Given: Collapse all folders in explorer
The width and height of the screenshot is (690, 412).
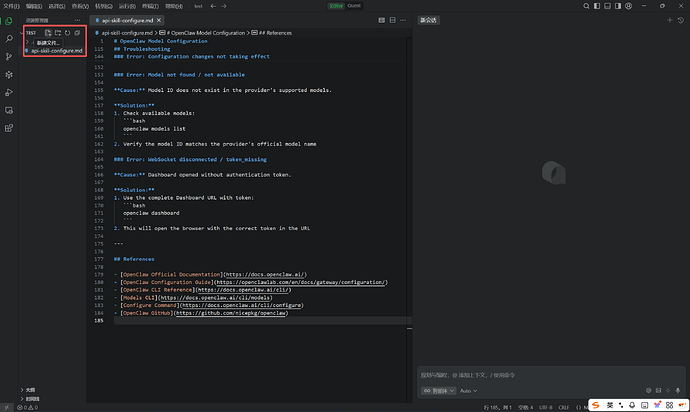Looking at the screenshot, I should (x=76, y=33).
